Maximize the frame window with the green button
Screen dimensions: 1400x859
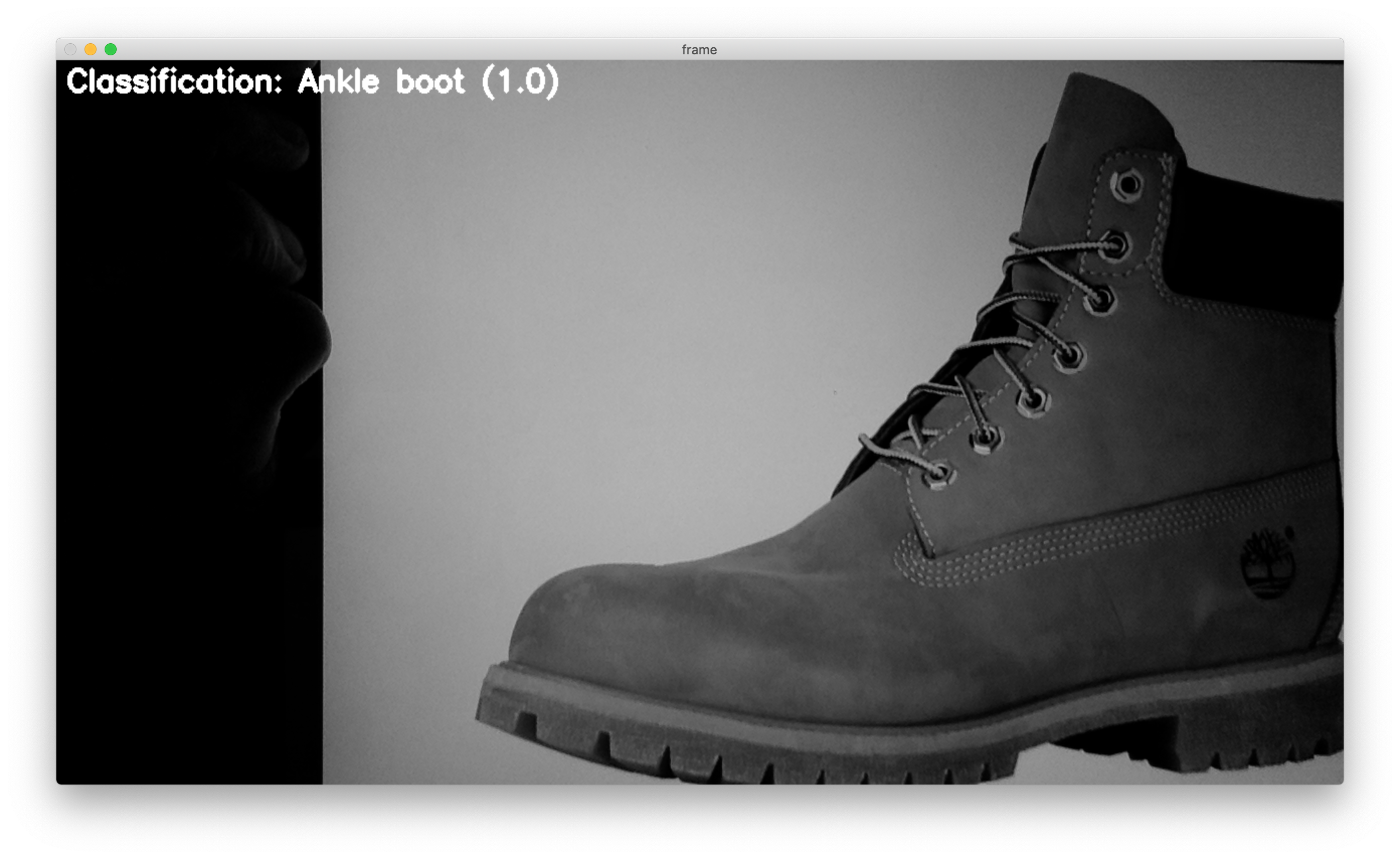coord(111,49)
